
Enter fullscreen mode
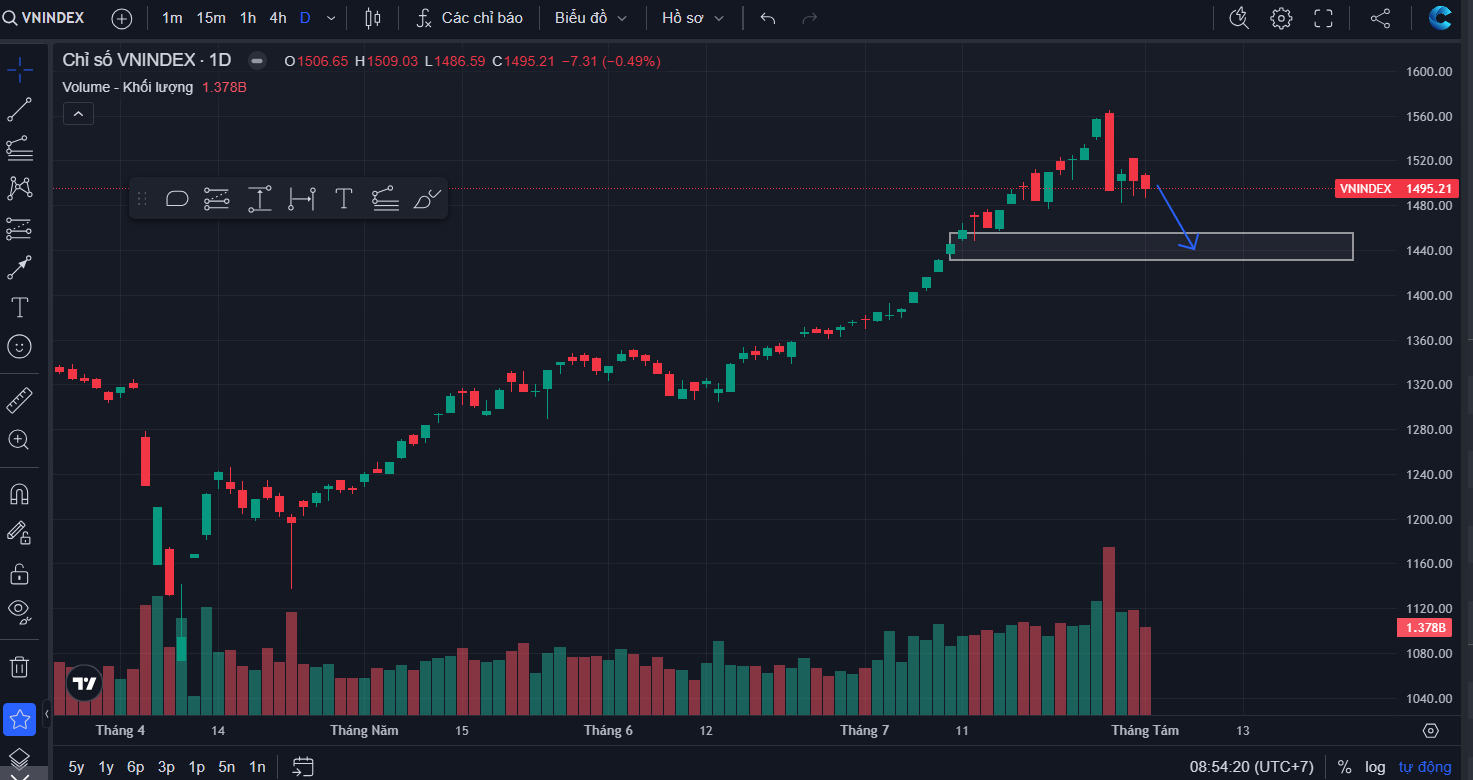(1323, 18)
